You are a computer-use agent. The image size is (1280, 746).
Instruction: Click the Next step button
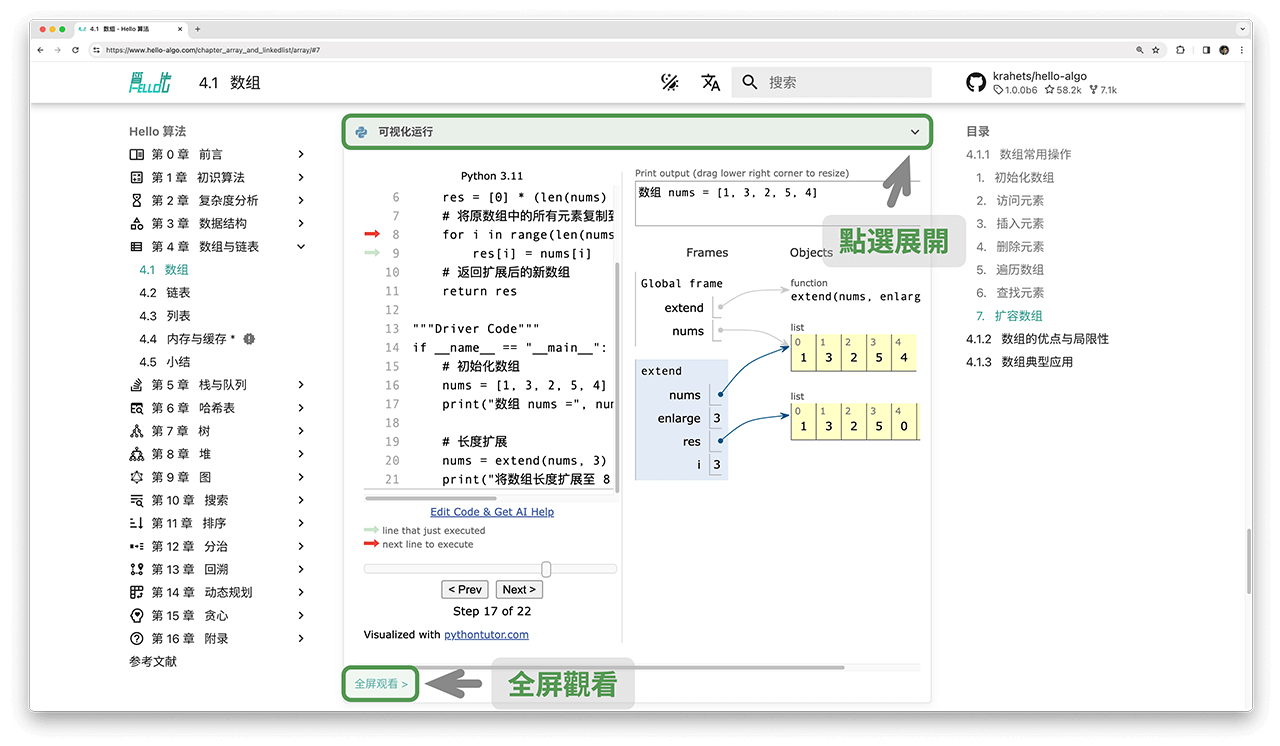(x=519, y=589)
